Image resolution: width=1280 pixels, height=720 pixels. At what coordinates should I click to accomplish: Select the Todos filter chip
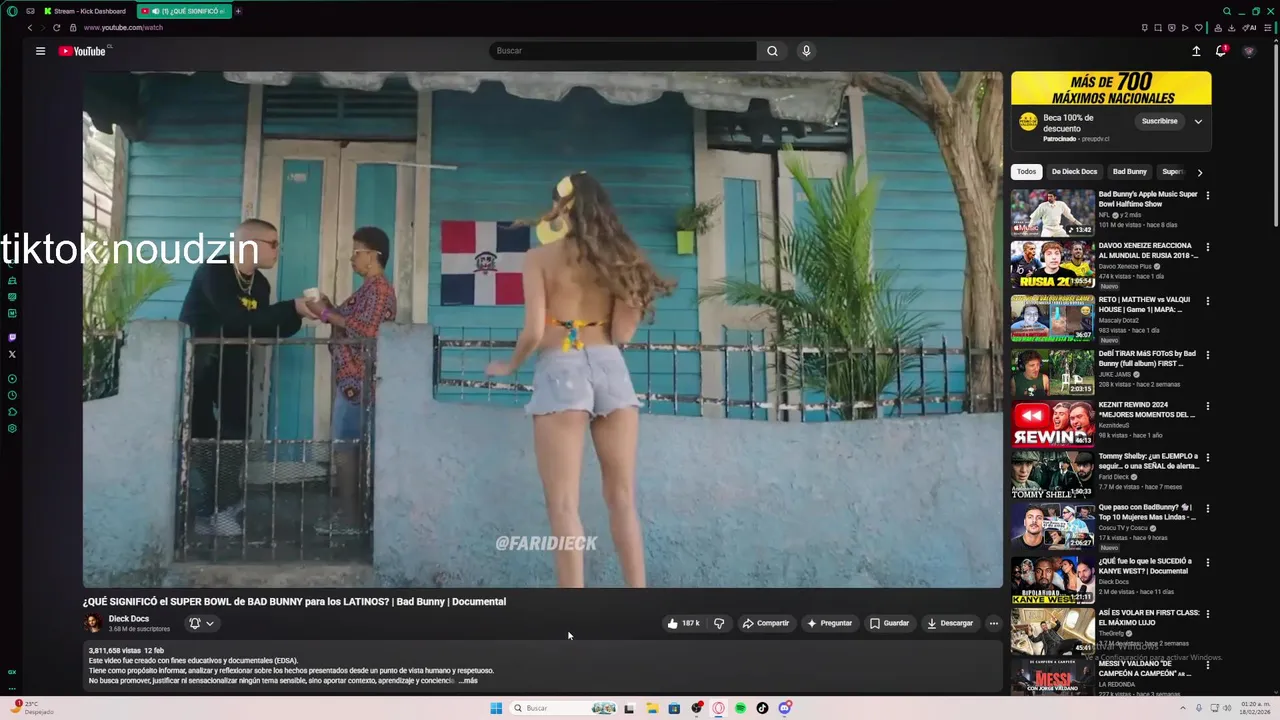(x=1027, y=172)
